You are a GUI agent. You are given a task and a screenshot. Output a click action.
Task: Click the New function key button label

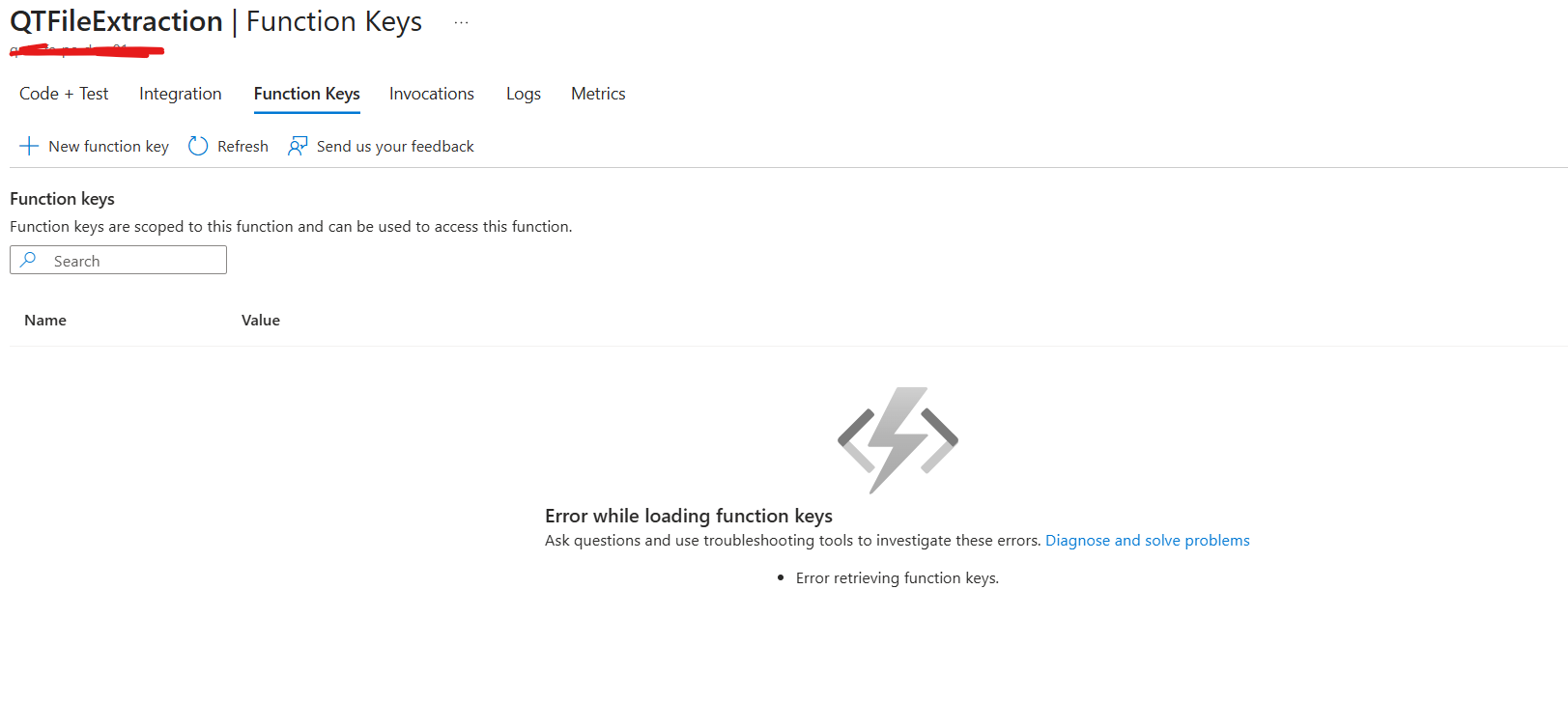(x=109, y=146)
